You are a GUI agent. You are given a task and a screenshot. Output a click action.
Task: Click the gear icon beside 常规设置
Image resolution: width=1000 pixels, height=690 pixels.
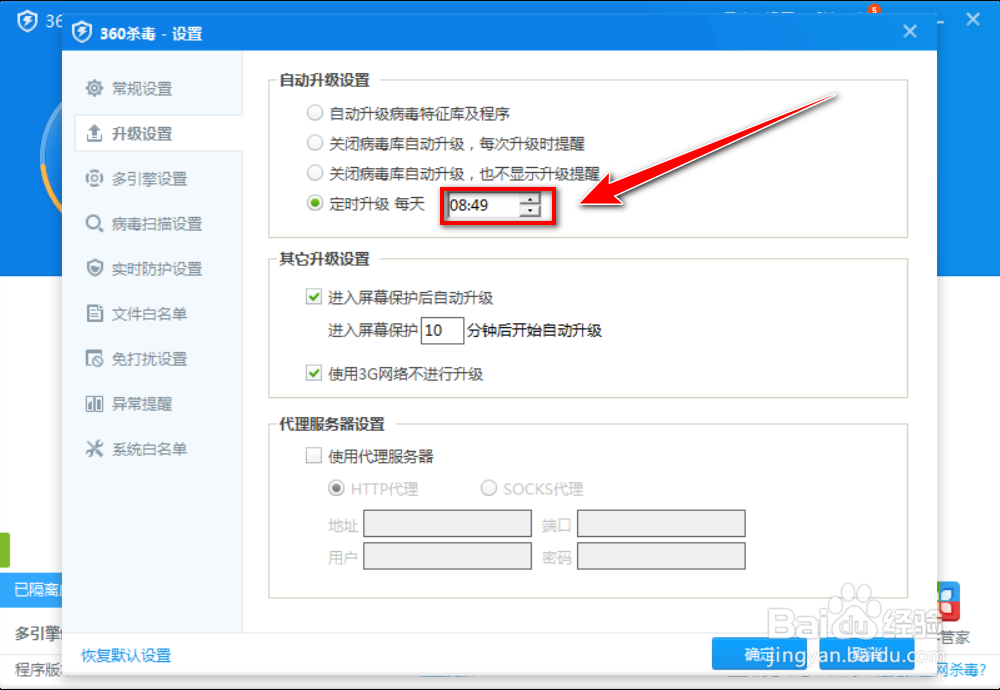point(94,88)
